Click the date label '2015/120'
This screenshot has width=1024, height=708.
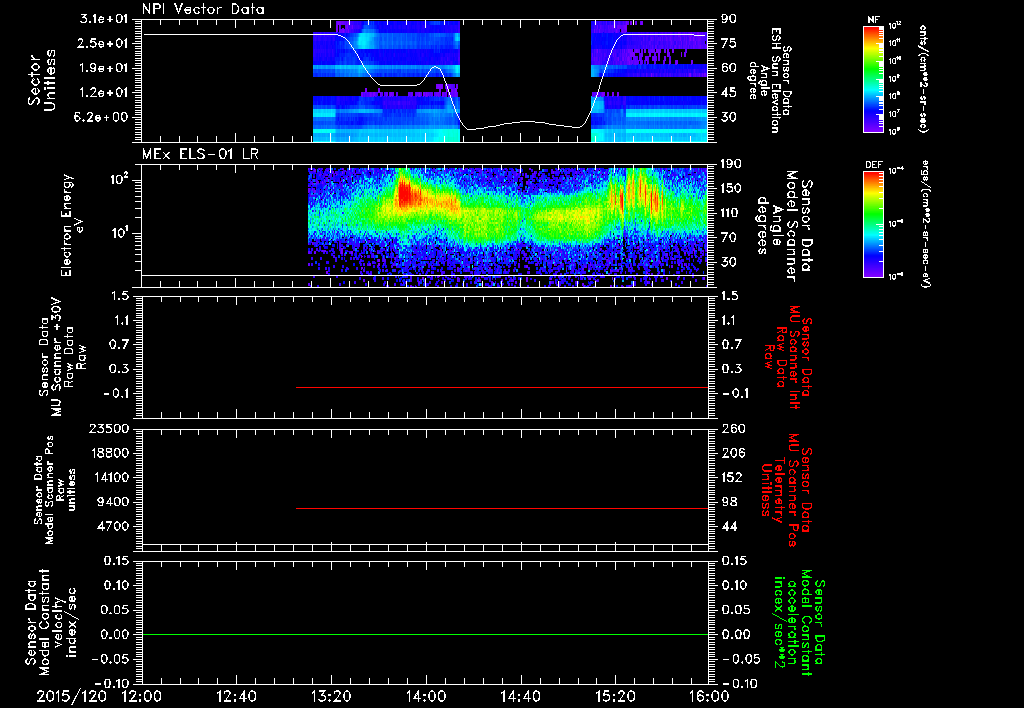[71, 696]
